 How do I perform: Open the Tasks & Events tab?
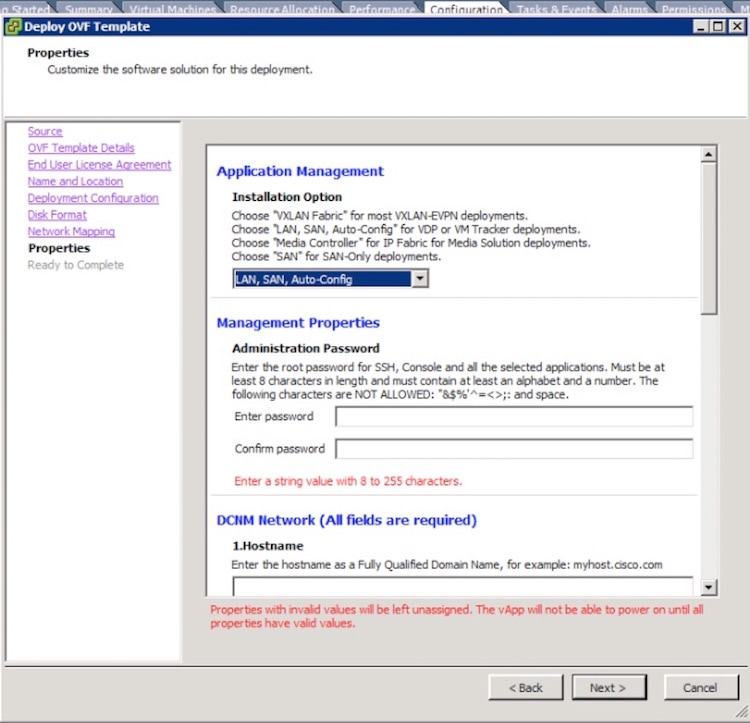(556, 9)
